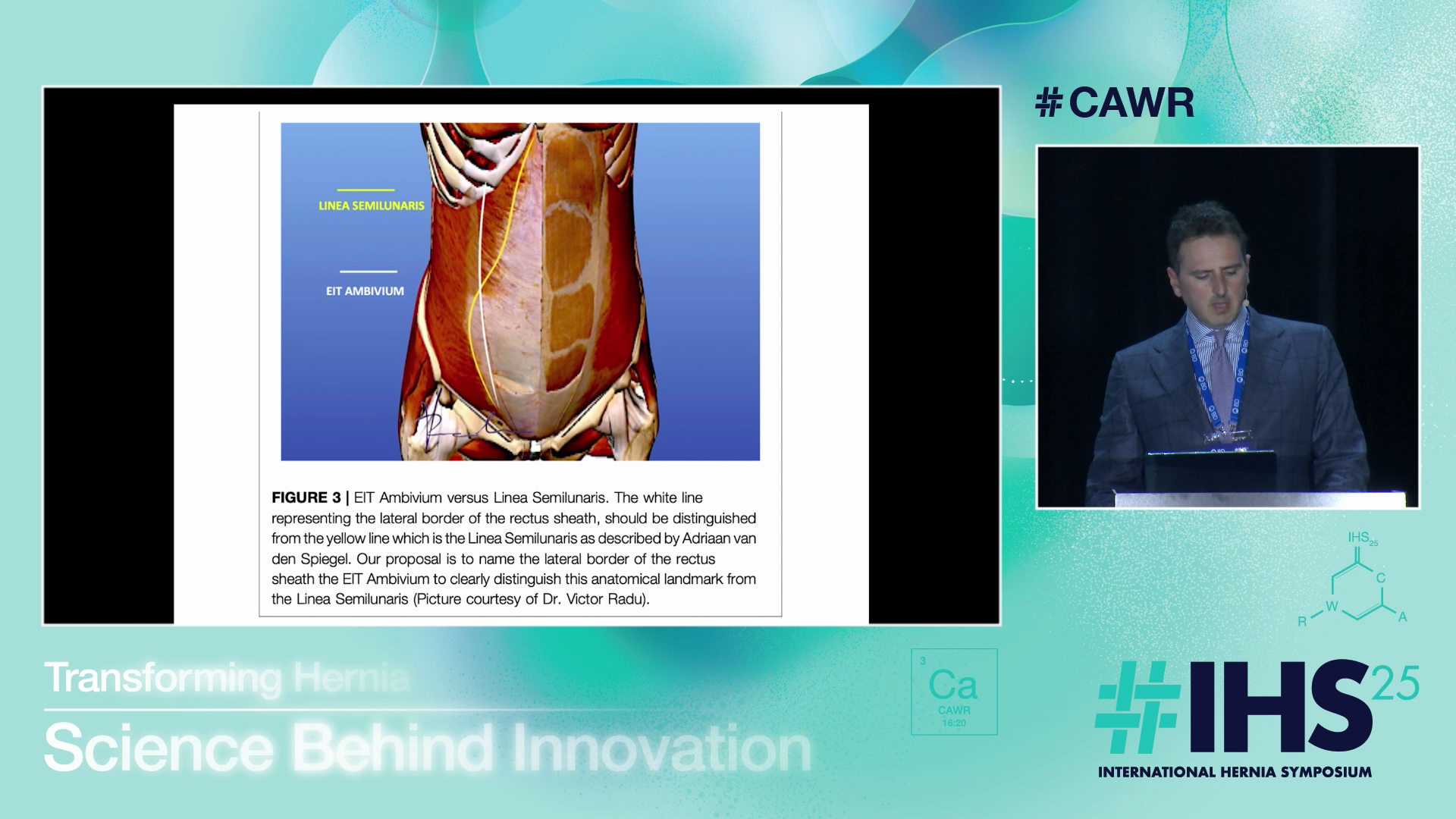Click the Science Behind Innovation headline
The height and width of the screenshot is (819, 1456).
pyautogui.click(x=427, y=748)
